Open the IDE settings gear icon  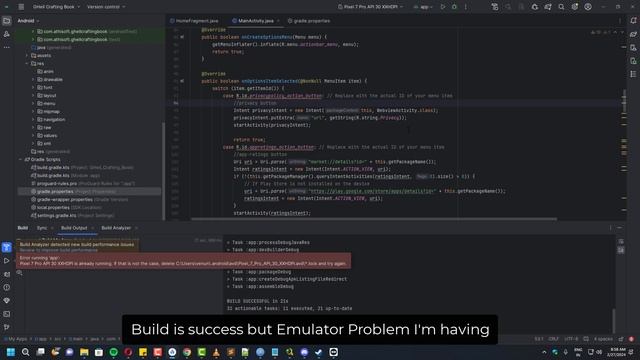click(x=575, y=7)
